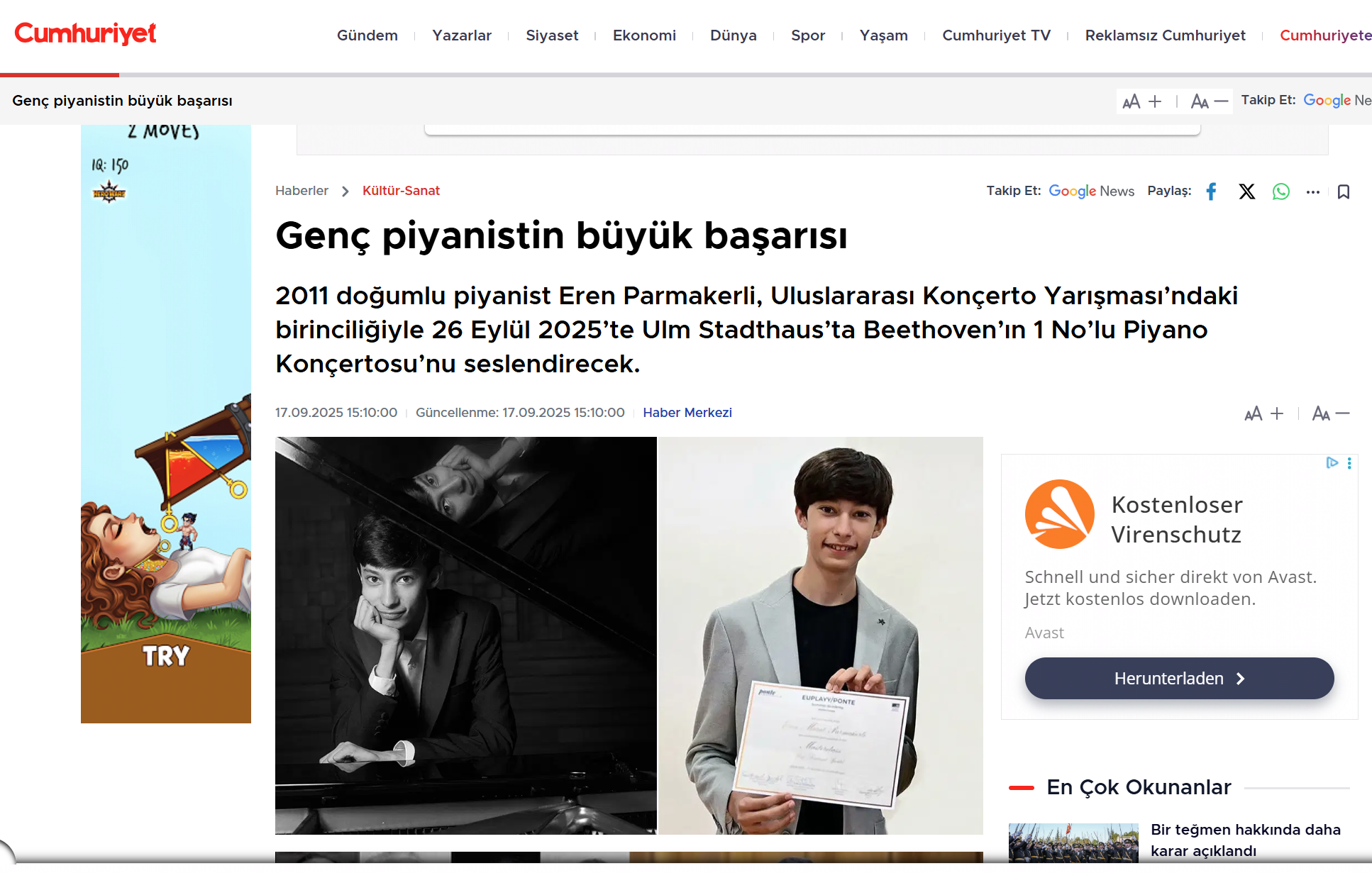Go to the Ekonomi section

643,35
